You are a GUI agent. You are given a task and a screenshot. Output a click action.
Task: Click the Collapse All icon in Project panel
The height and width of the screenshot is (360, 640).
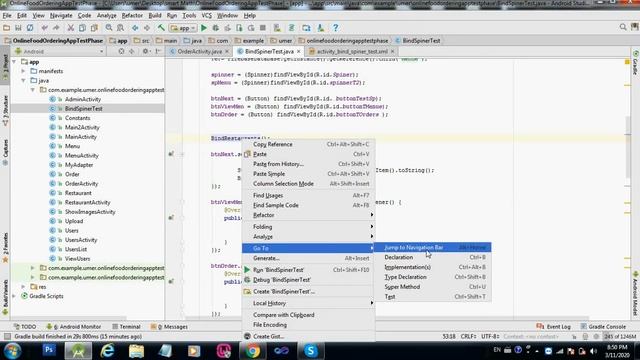tap(131, 51)
